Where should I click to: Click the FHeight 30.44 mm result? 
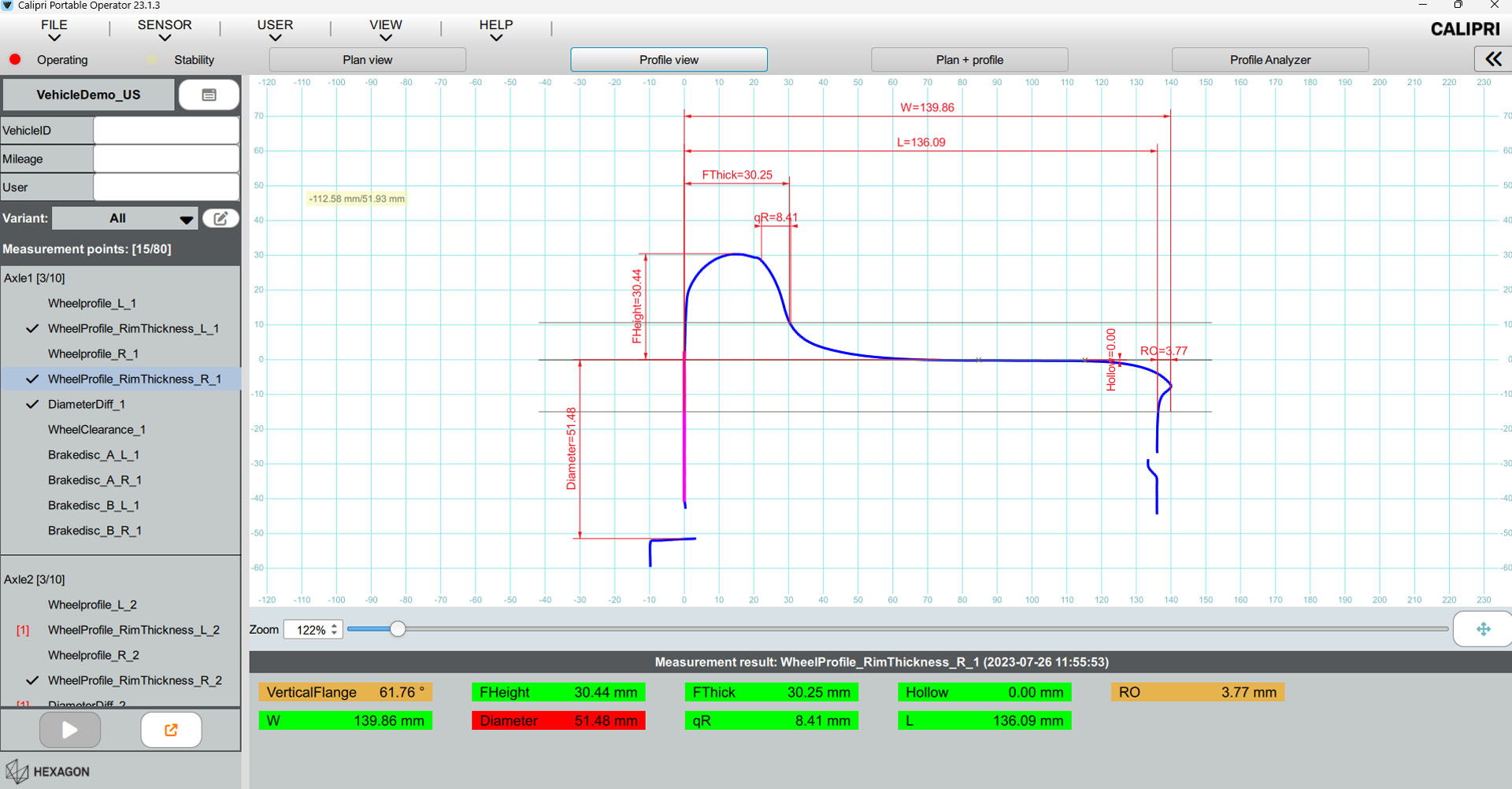click(558, 692)
